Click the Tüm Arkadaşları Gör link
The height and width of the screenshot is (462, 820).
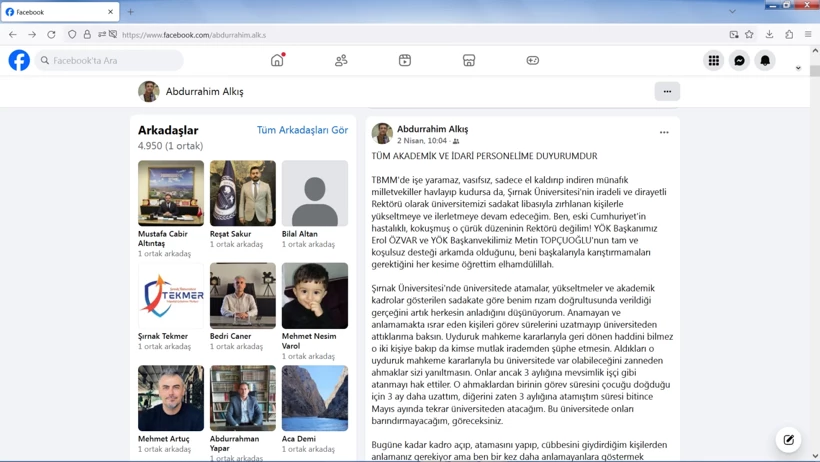(x=302, y=130)
